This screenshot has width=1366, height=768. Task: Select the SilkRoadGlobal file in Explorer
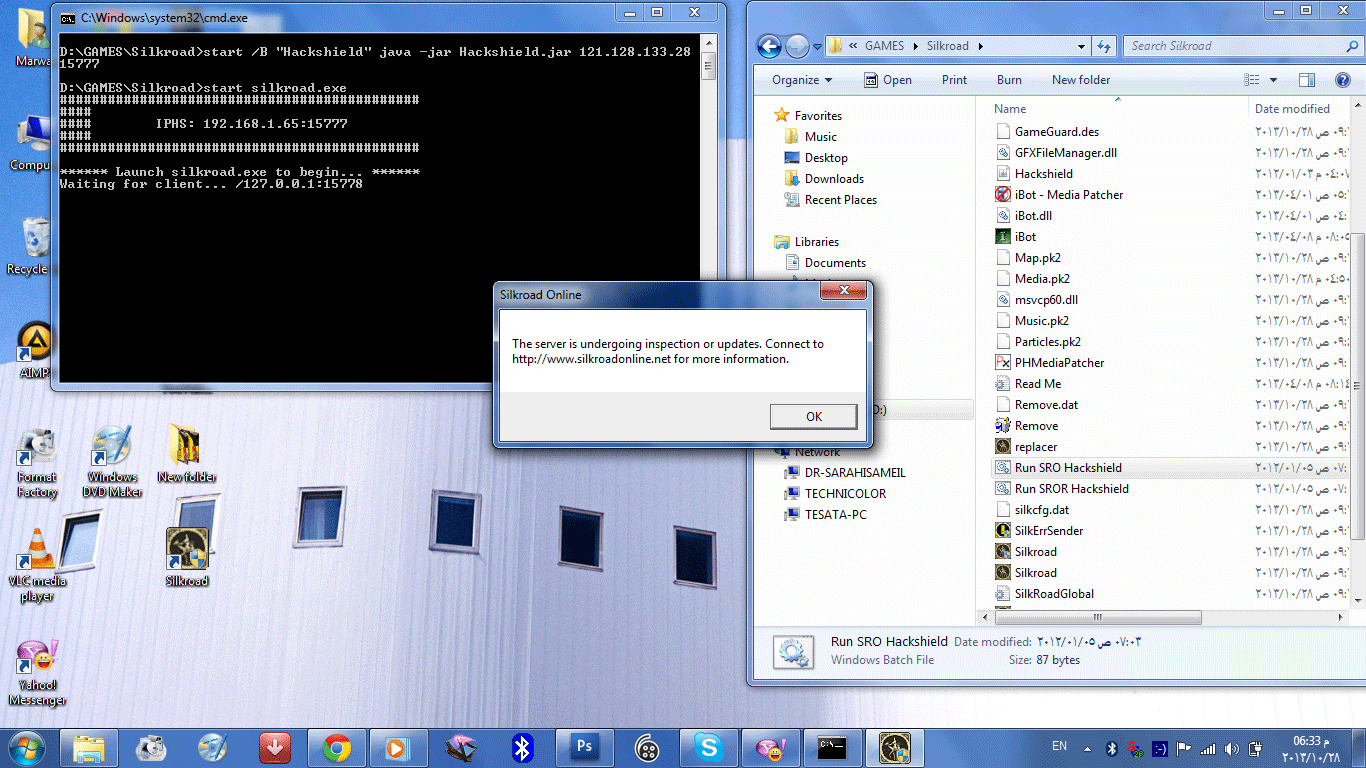click(1045, 593)
